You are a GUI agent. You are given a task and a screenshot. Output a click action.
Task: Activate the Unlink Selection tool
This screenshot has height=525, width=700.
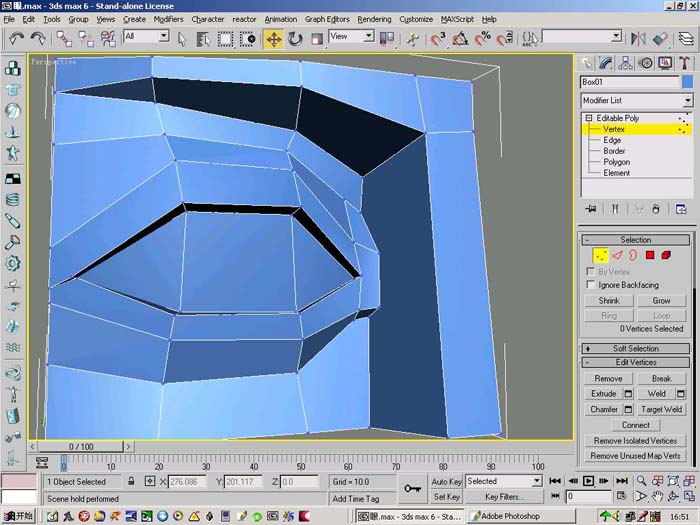pyautogui.click(x=86, y=39)
